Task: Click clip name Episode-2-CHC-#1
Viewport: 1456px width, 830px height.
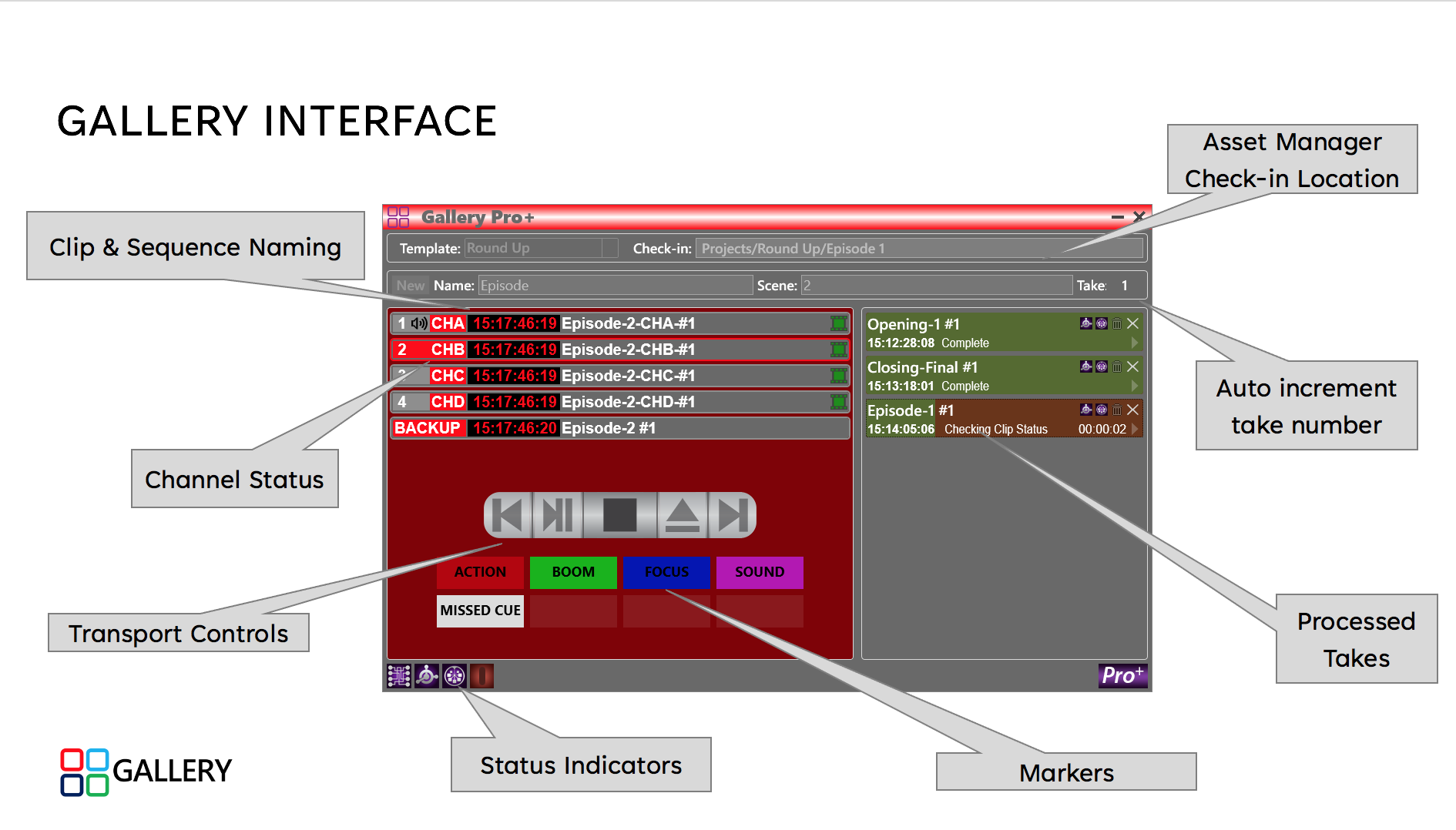Action: 628,376
